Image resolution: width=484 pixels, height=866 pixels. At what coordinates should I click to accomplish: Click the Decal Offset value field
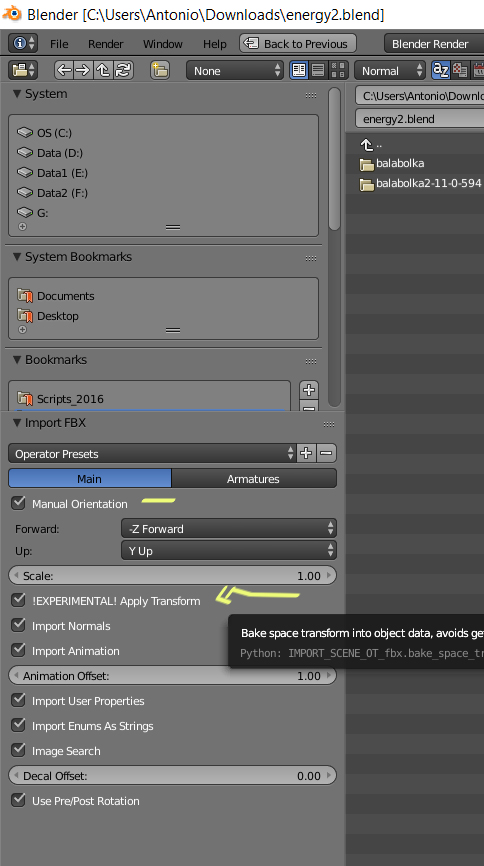[x=172, y=775]
